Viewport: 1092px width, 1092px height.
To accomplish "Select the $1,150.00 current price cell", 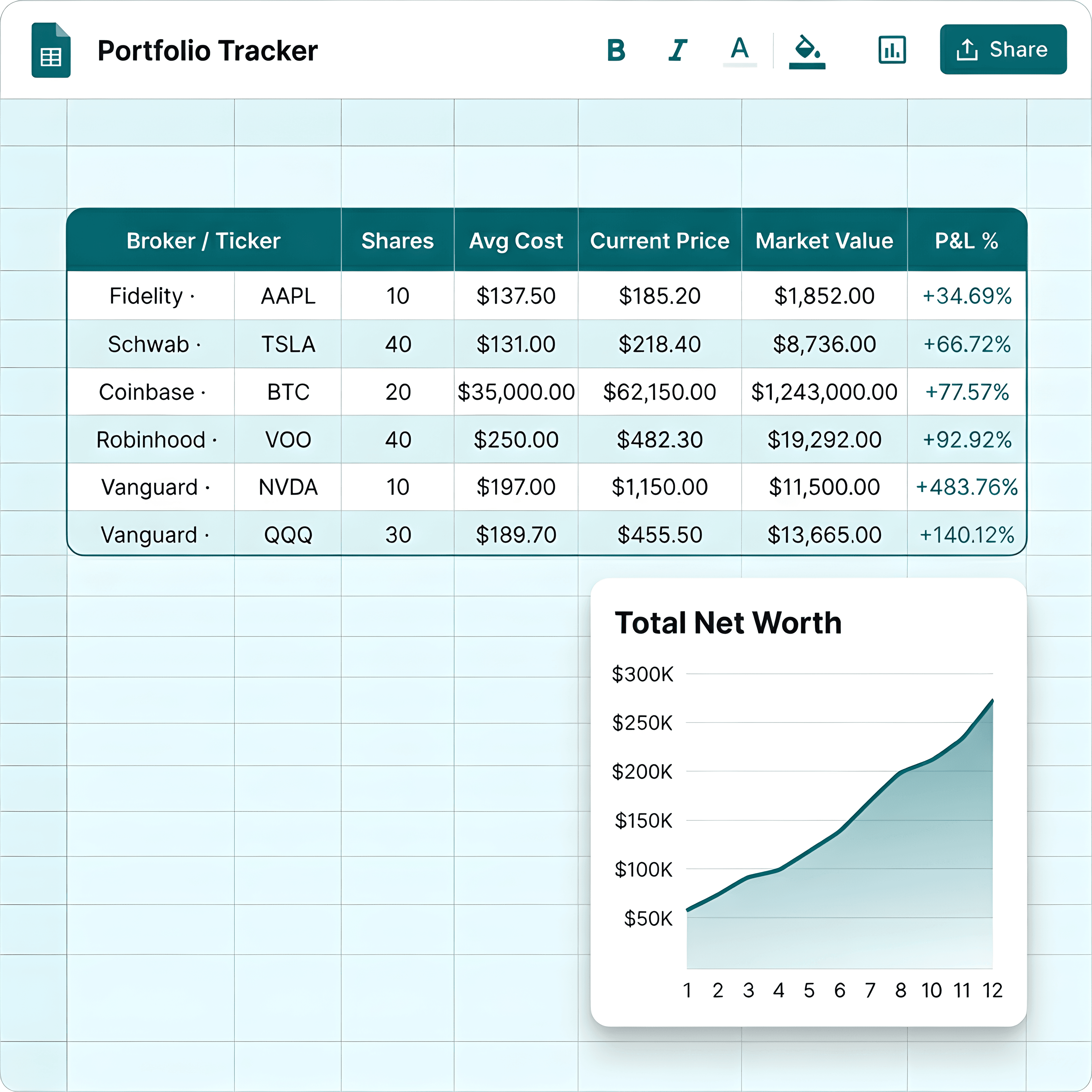I will tap(660, 487).
